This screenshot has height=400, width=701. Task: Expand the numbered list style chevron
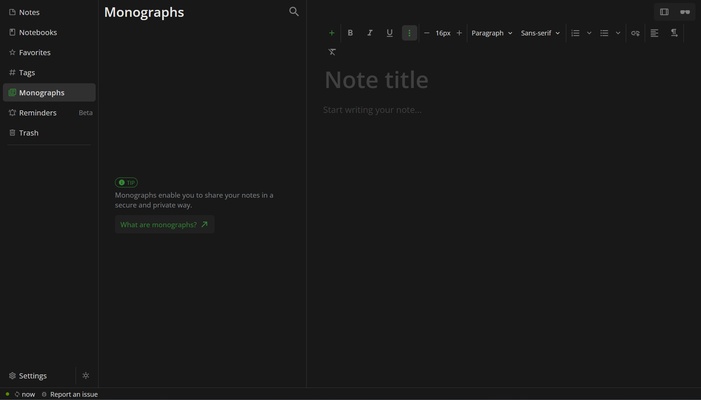[589, 33]
